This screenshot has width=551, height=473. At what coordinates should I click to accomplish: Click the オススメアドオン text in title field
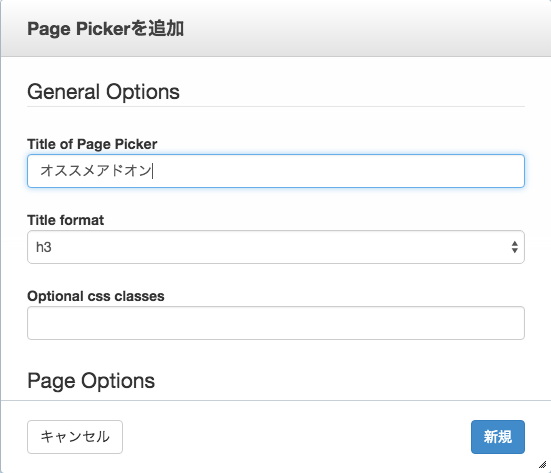point(96,171)
